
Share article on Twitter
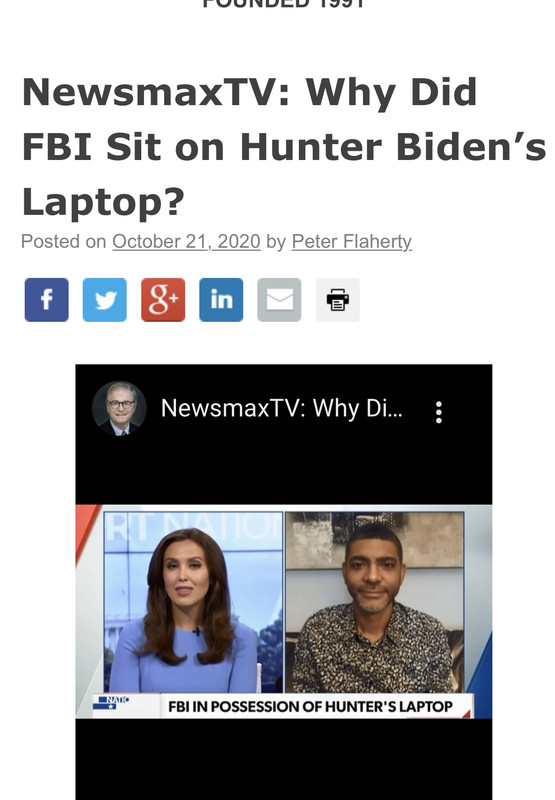point(105,299)
